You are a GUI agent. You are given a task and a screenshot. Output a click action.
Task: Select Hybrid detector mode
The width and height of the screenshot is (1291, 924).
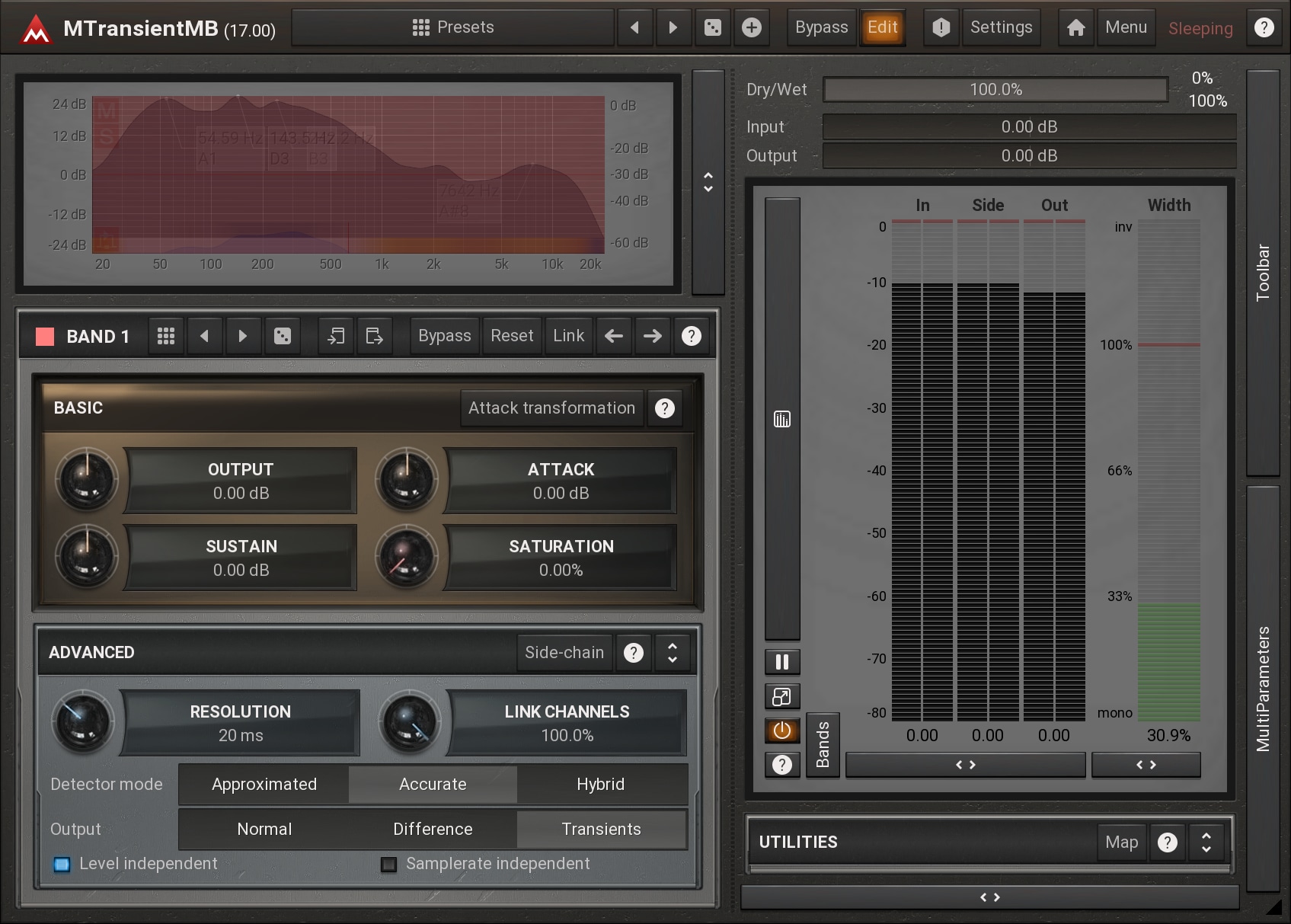point(600,784)
